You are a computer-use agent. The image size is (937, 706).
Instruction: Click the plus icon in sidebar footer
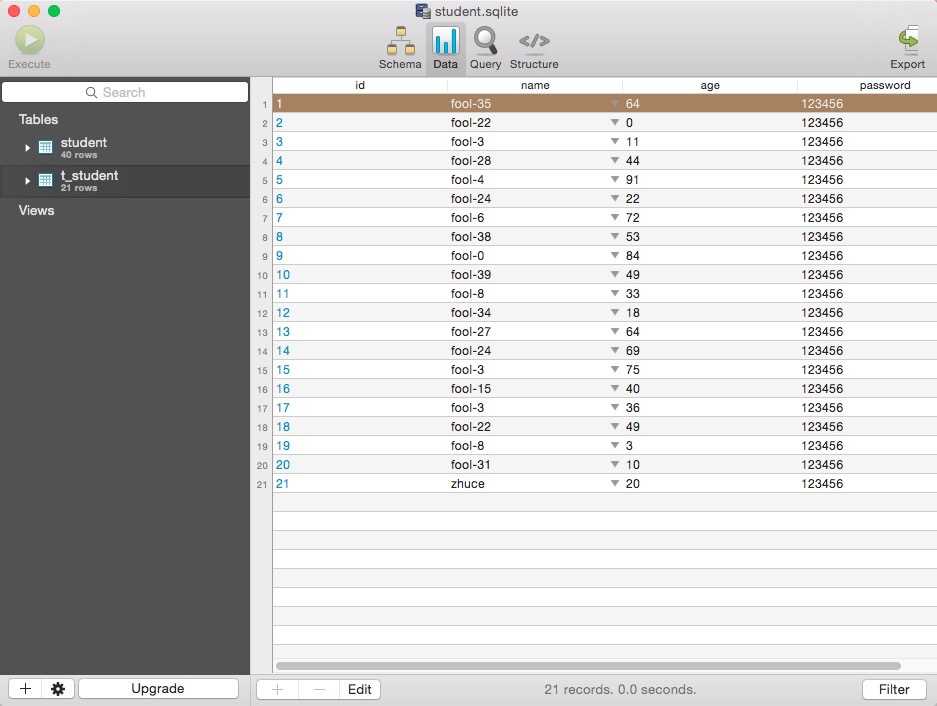pos(25,689)
